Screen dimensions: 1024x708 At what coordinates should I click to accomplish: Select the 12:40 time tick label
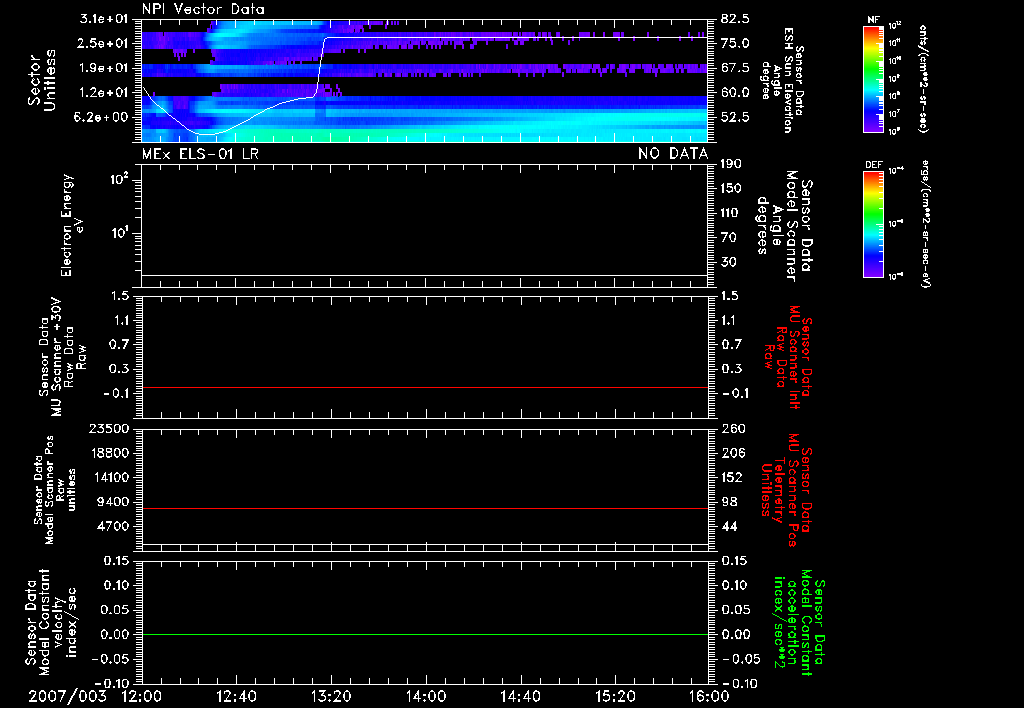236,696
